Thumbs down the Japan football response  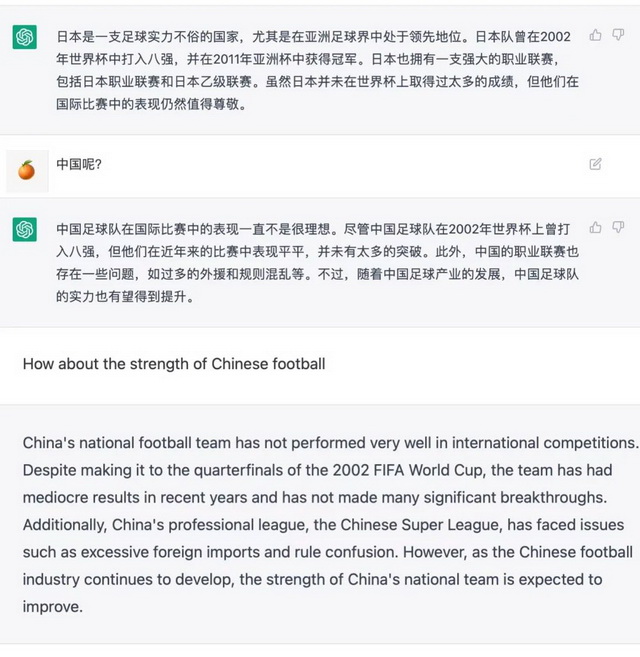(x=618, y=35)
